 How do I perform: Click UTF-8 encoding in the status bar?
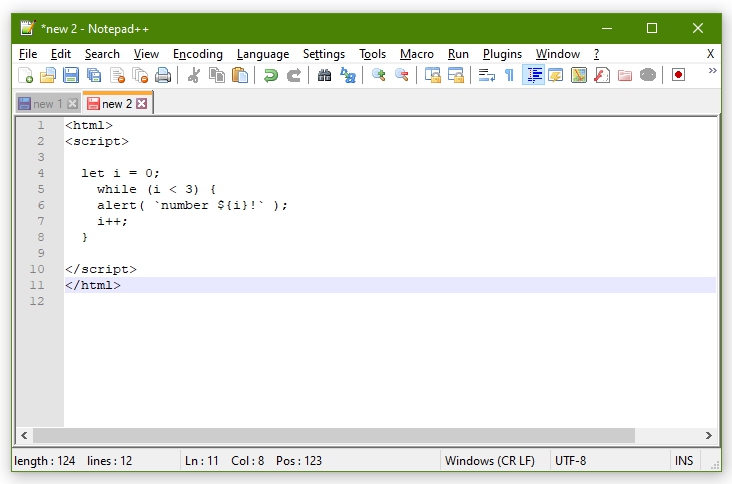pyautogui.click(x=570, y=461)
